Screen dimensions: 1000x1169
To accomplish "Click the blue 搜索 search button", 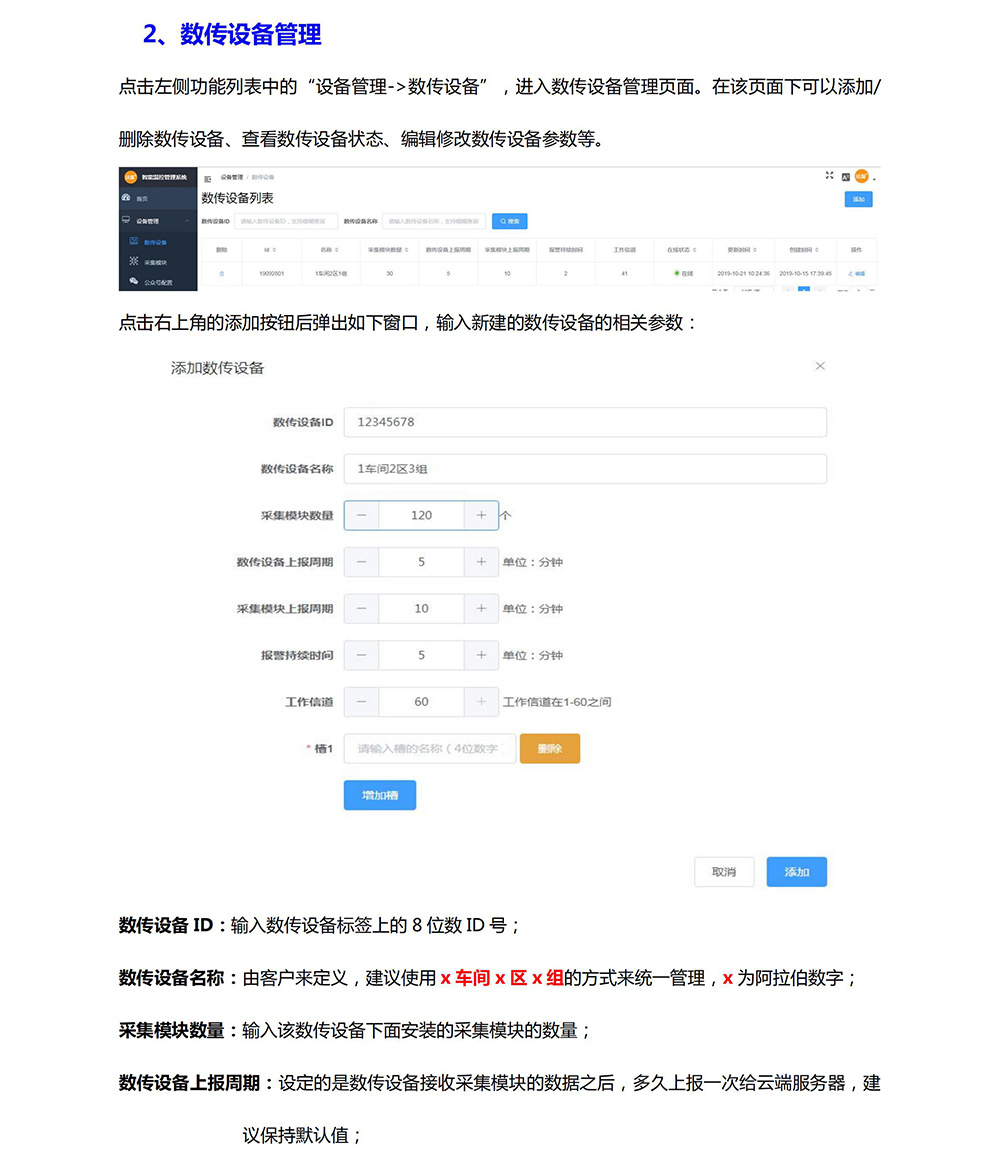I will coord(509,221).
